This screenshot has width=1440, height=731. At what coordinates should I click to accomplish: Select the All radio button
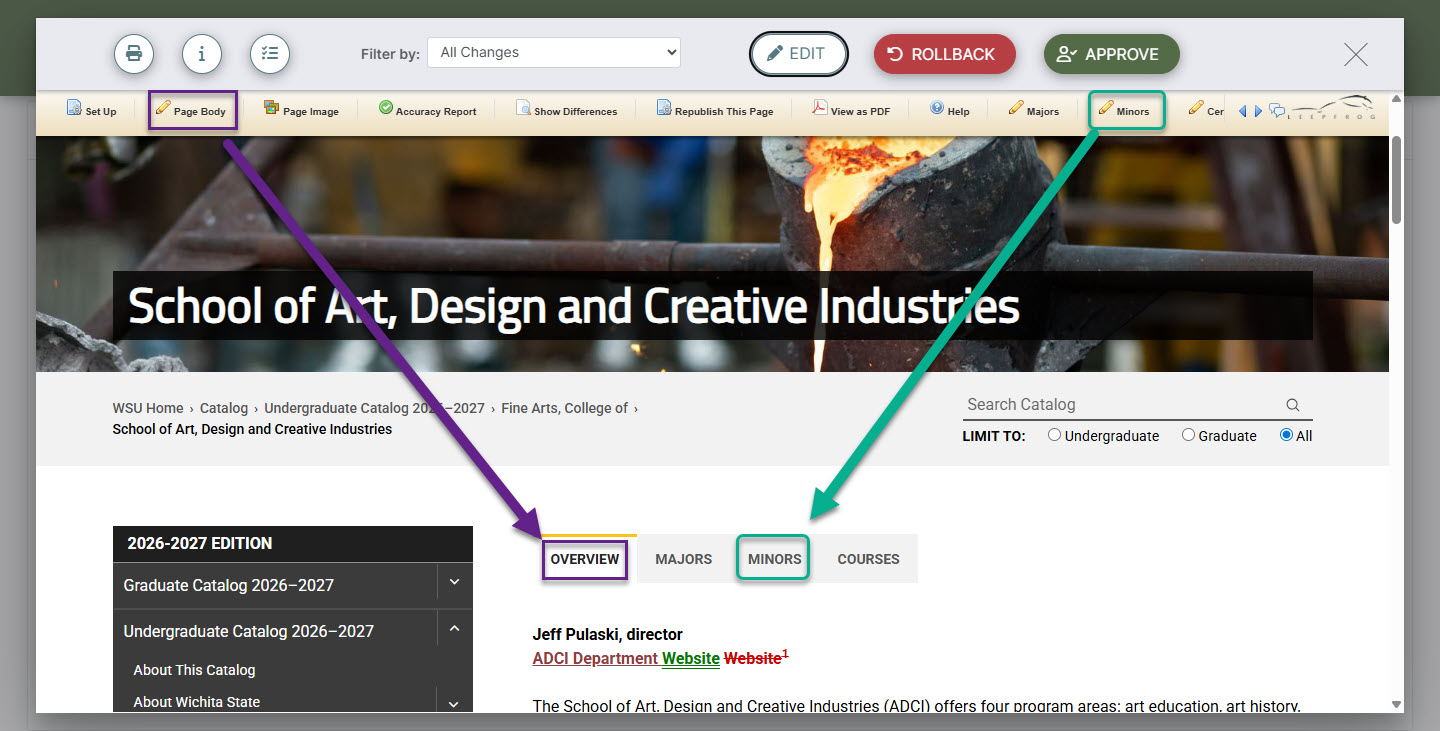[1286, 435]
